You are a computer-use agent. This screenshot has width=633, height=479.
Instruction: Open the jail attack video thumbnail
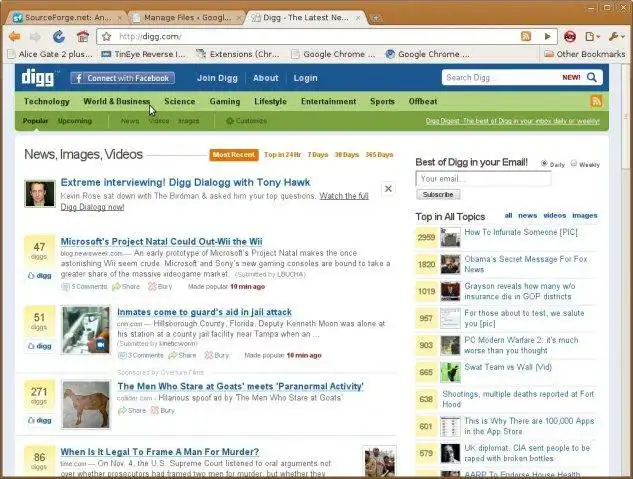coord(86,330)
